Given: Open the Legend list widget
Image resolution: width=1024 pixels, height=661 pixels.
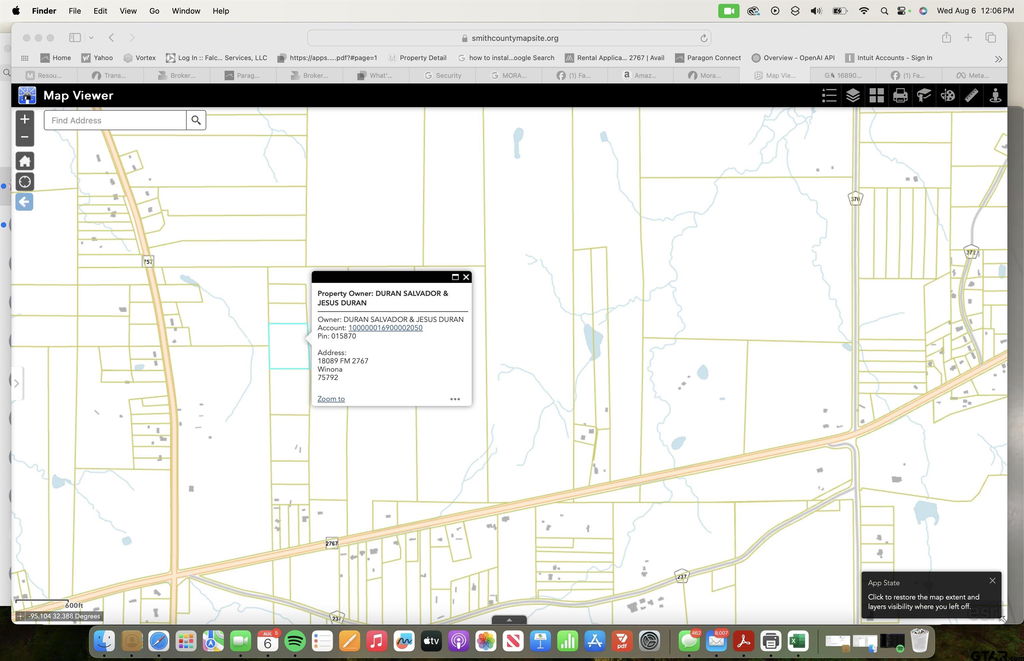Looking at the screenshot, I should point(829,95).
